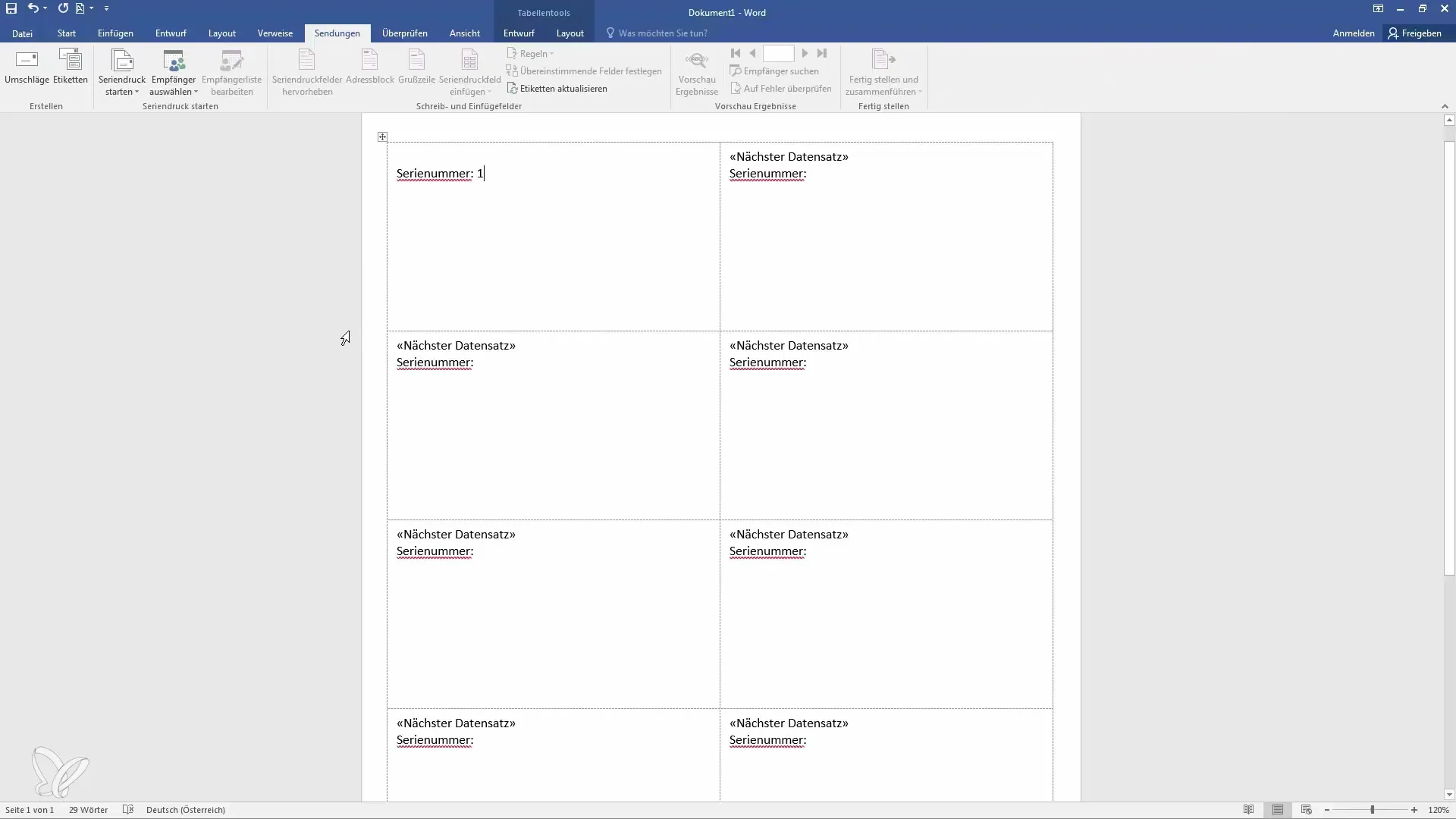Screen dimensions: 1456x819
Task: Open the Regeln dropdown
Action: pos(530,54)
